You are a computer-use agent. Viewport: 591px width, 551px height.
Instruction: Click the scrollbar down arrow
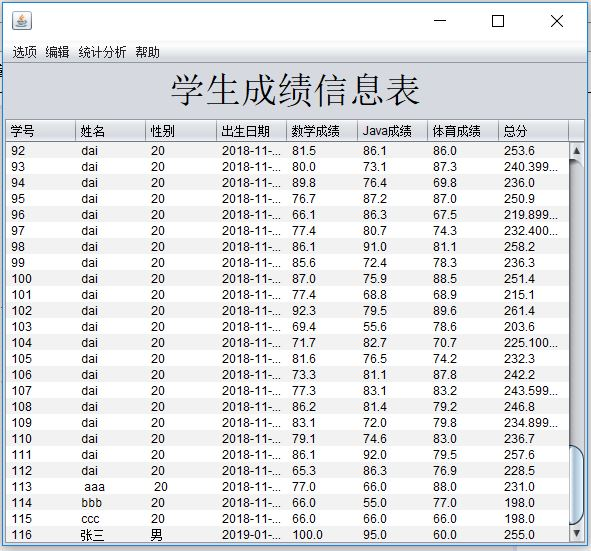[576, 534]
